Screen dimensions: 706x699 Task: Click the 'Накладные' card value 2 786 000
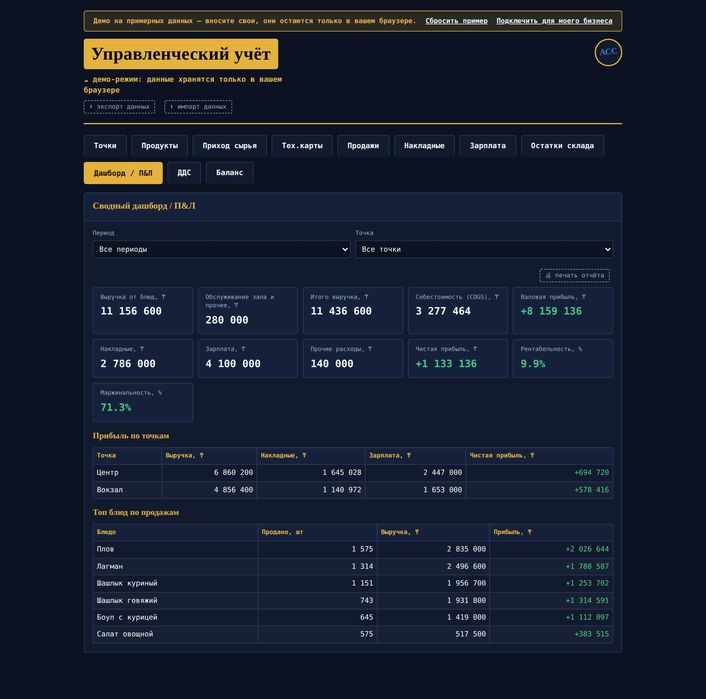(x=127, y=363)
